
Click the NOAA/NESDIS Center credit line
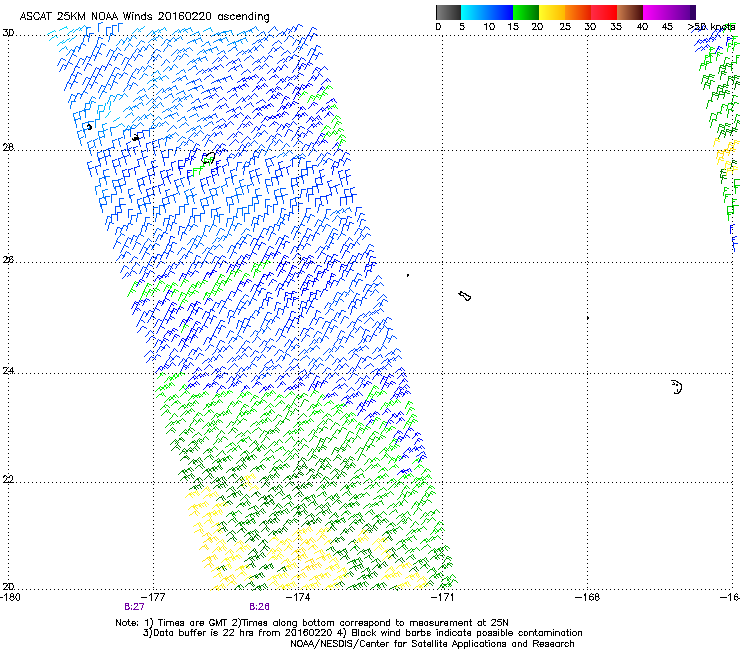click(x=432, y=644)
